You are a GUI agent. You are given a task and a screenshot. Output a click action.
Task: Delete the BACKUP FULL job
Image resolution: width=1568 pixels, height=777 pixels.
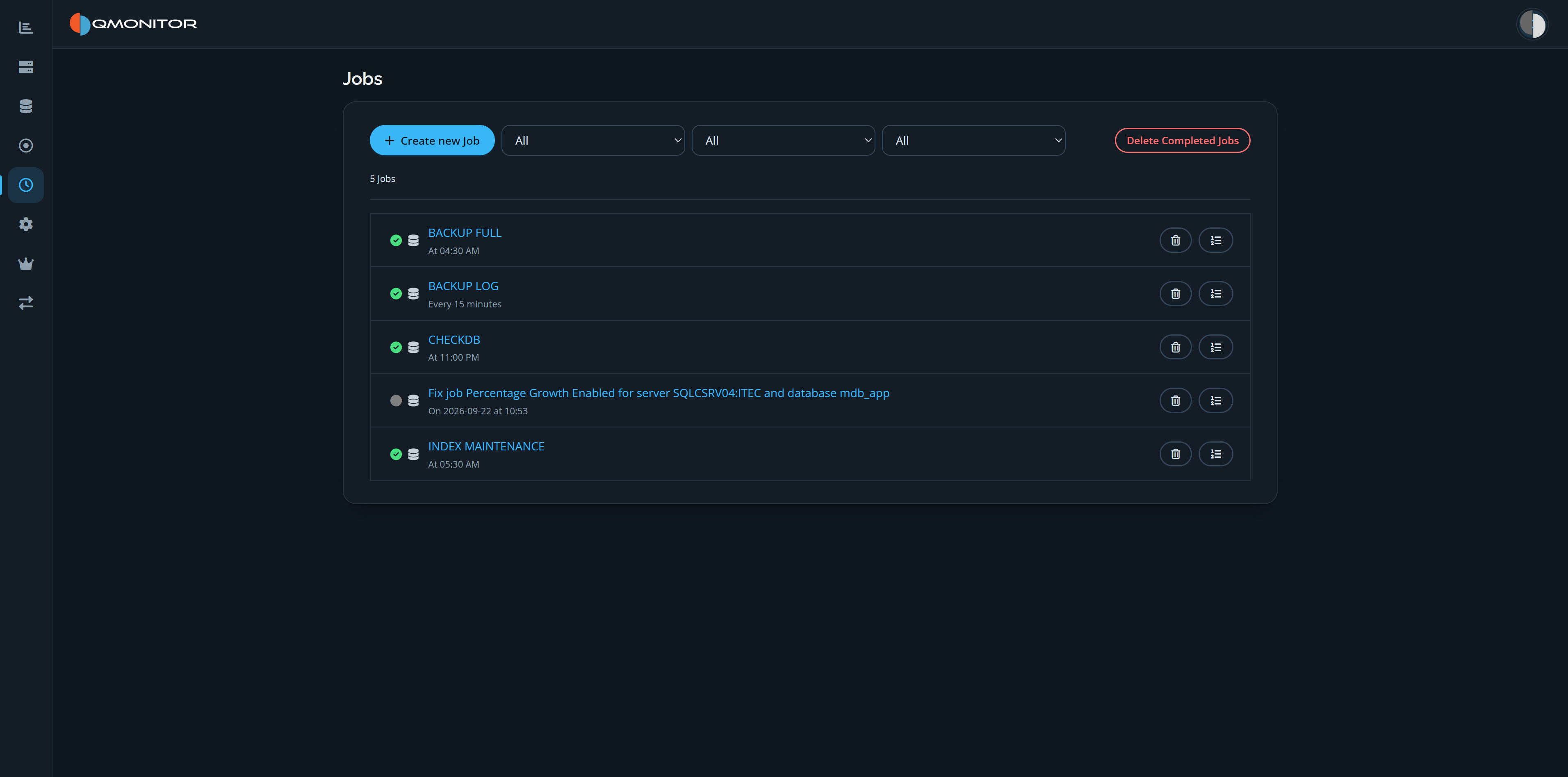(1176, 240)
